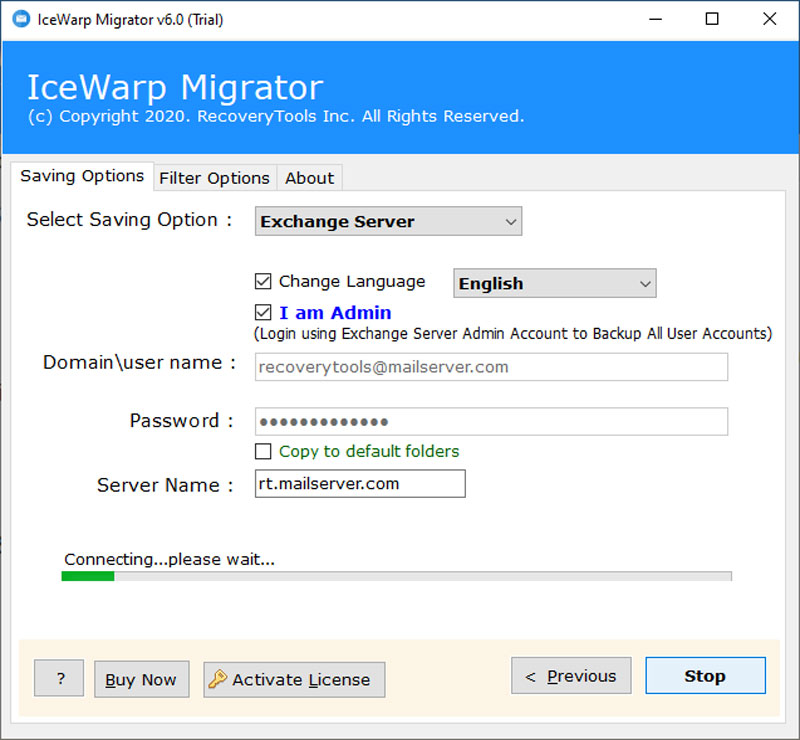Maximize the IceWarp Migrator window
Viewport: 800px width, 740px height.
(712, 19)
